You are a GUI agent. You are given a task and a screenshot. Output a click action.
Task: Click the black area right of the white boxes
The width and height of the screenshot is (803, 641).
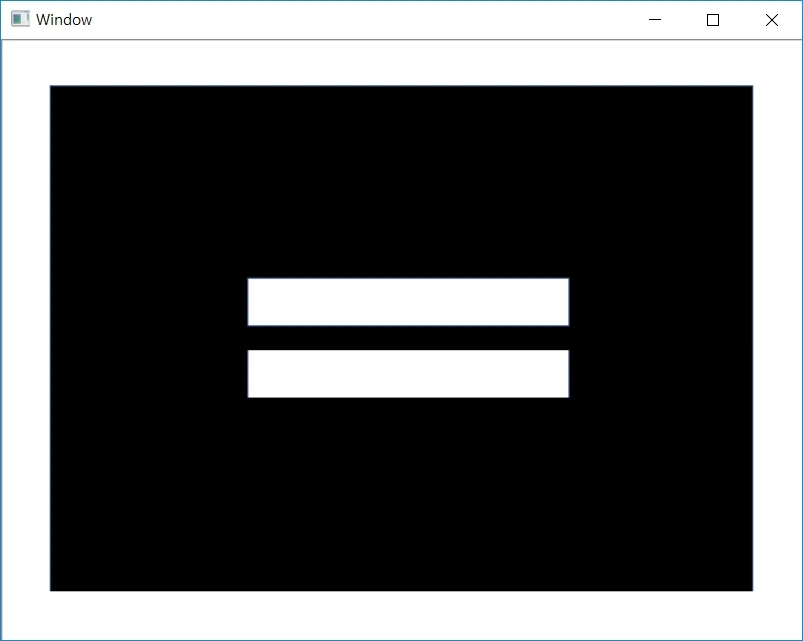coord(660,338)
